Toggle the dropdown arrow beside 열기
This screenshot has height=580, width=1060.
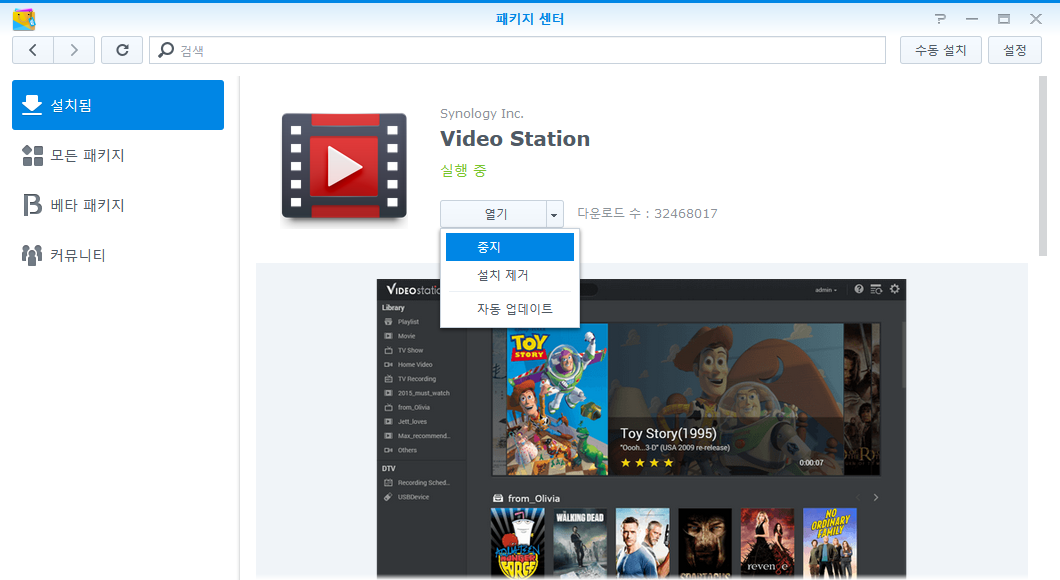pos(554,214)
